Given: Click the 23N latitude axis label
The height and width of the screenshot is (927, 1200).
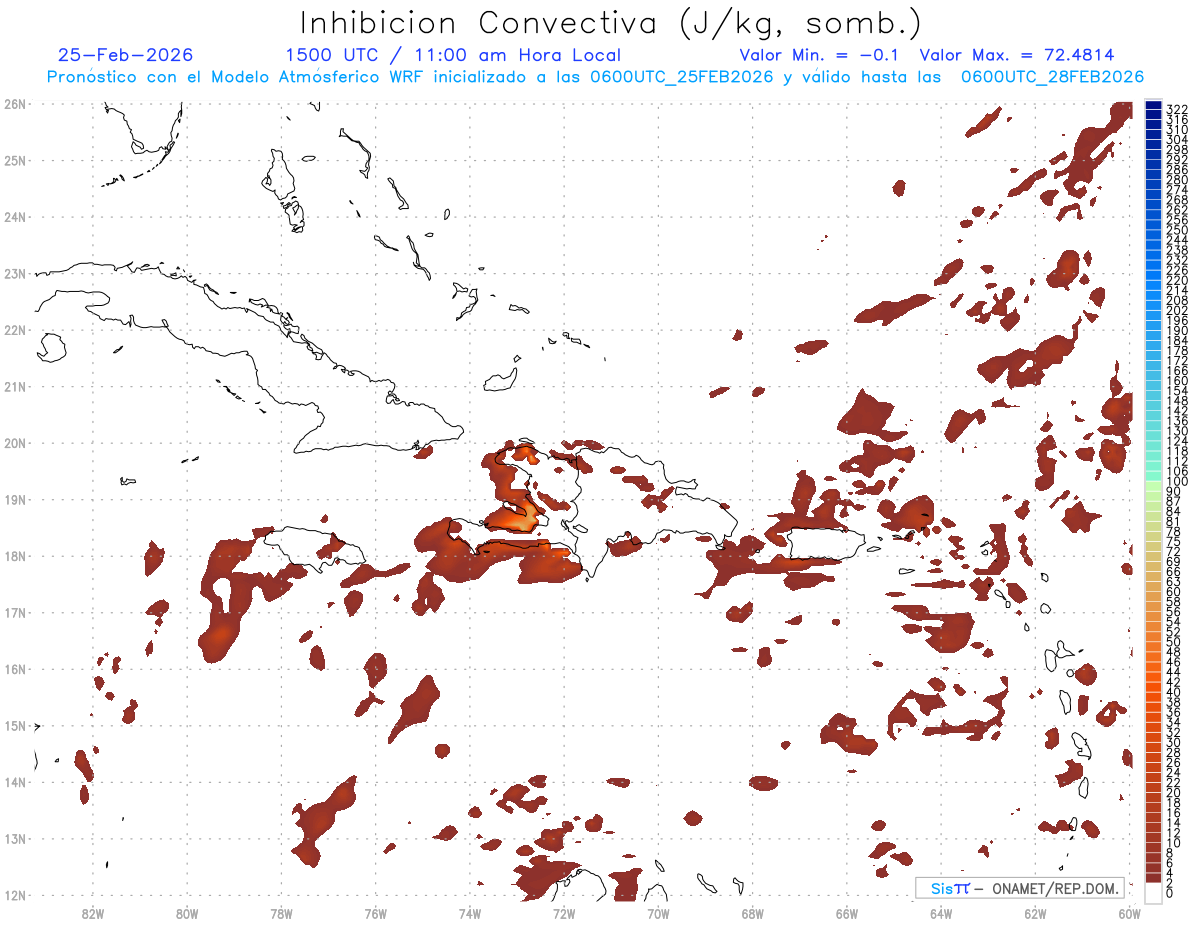Looking at the screenshot, I should click(15, 273).
